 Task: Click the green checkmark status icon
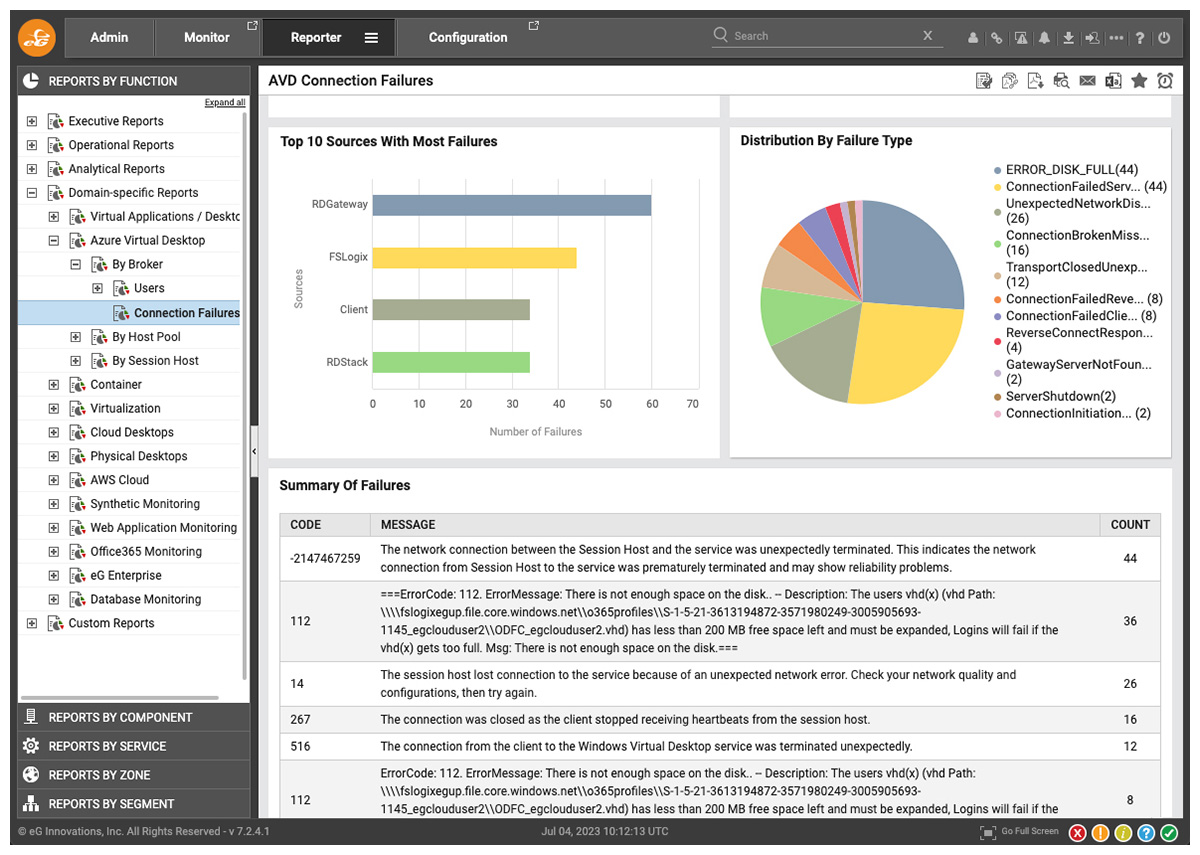[x=1169, y=833]
